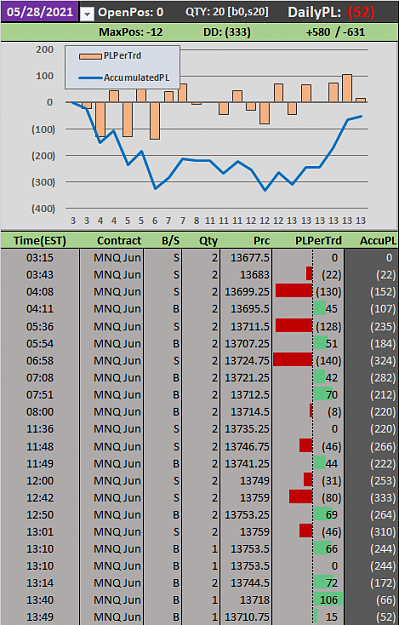This screenshot has width=399, height=625.
Task: Click the 04:08 time cell
Action: point(40,292)
